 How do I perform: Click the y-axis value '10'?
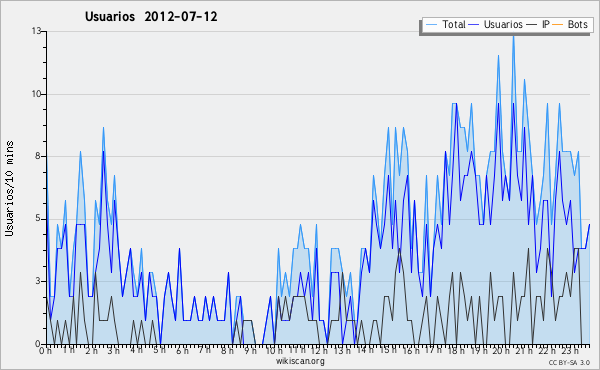pyautogui.click(x=36, y=94)
